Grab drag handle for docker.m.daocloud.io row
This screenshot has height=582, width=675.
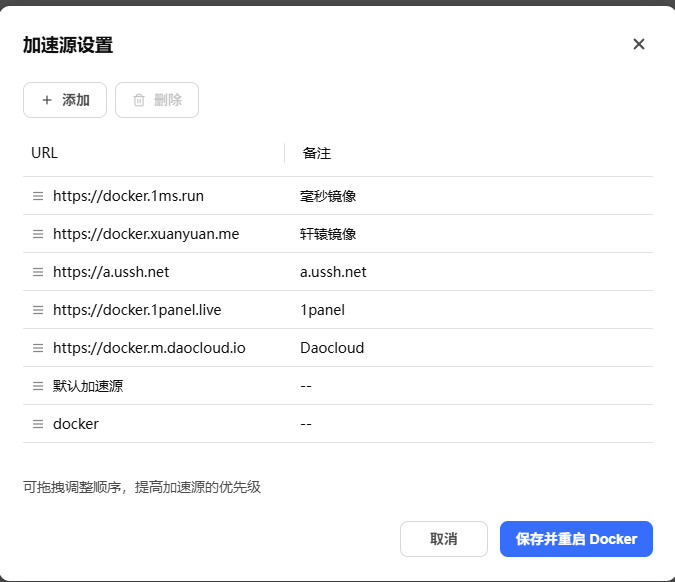[38, 348]
